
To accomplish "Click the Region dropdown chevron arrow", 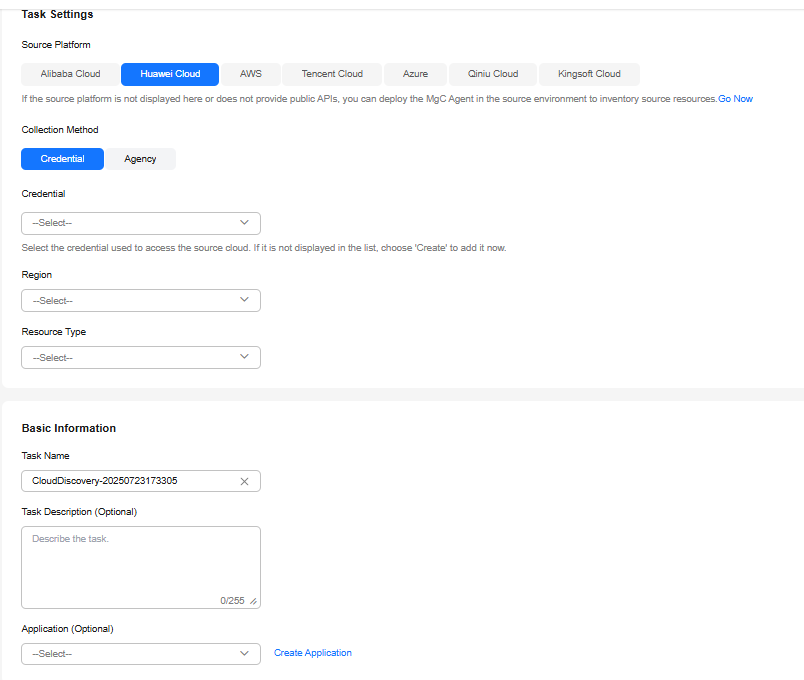I will click(x=244, y=300).
